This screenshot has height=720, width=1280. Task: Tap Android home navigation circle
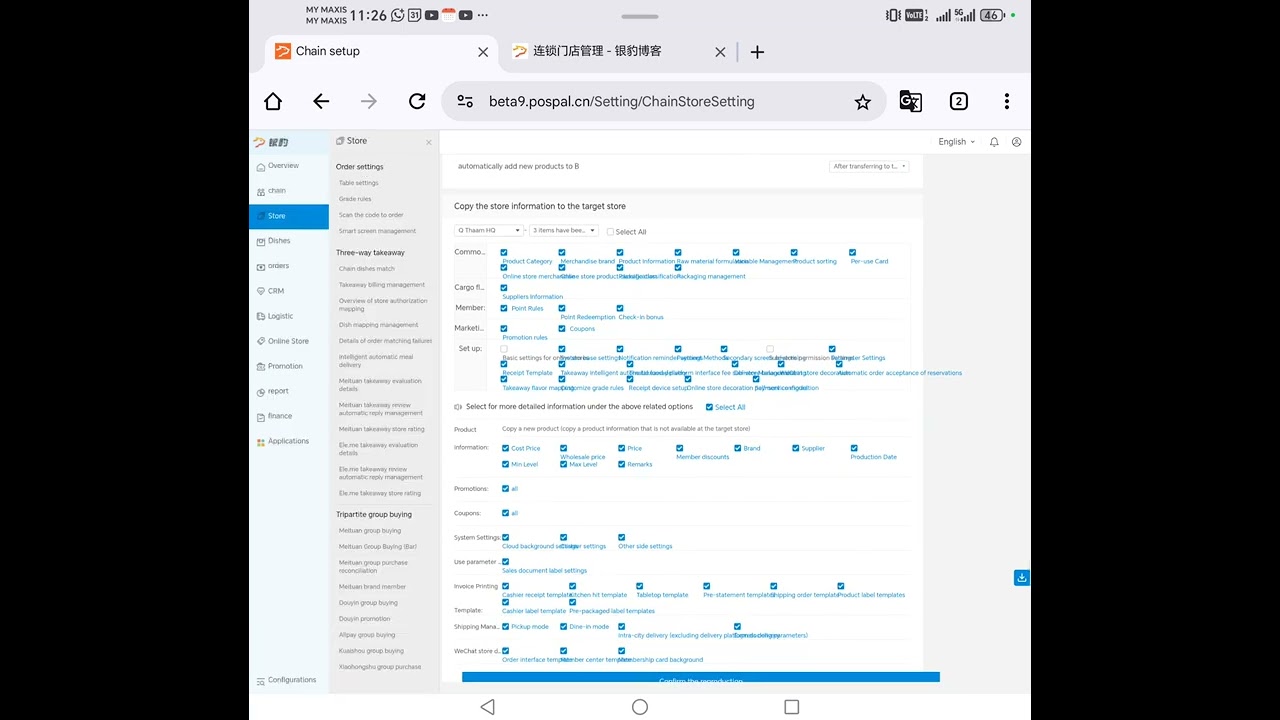[640, 707]
